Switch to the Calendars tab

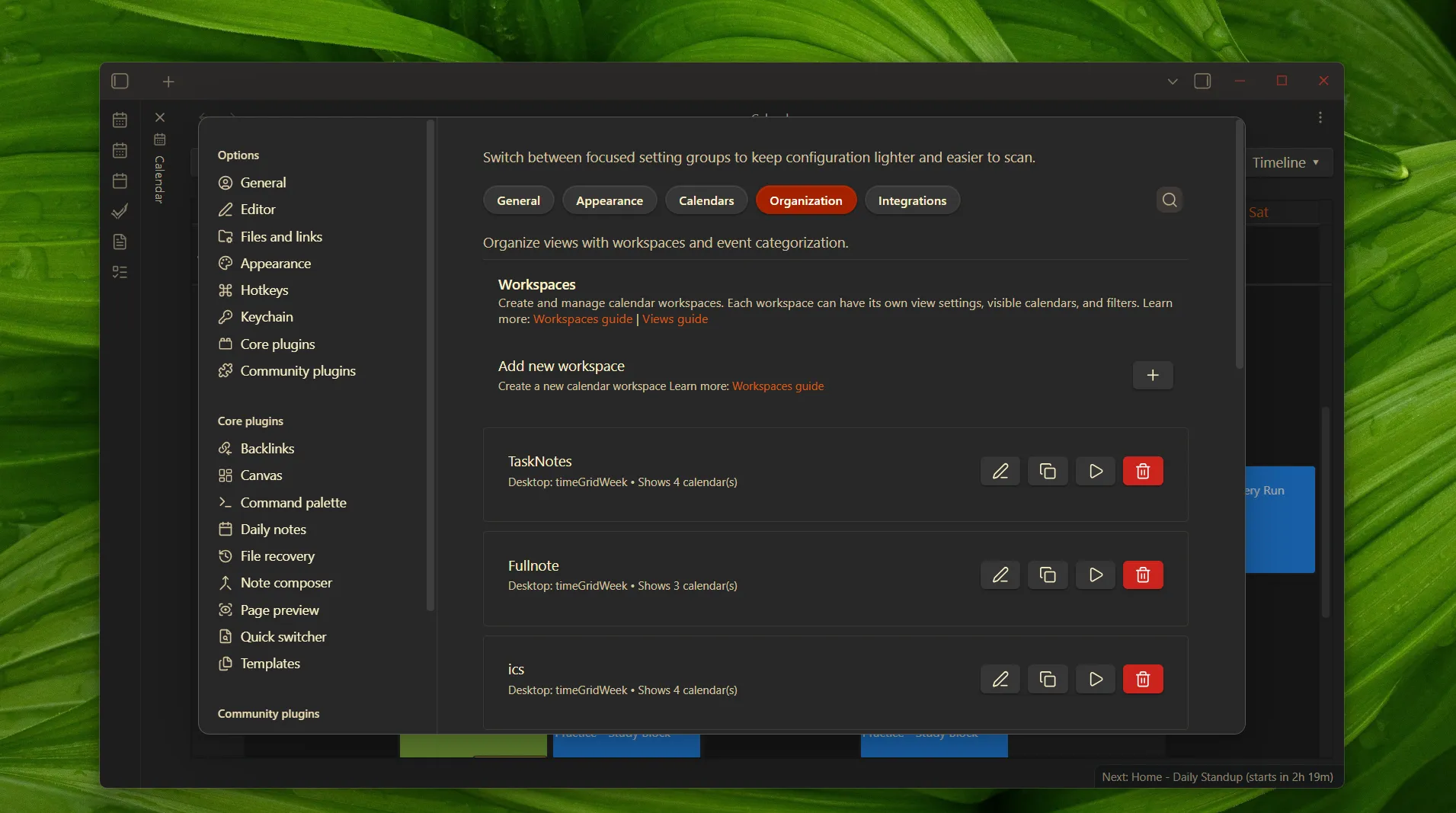pyautogui.click(x=706, y=200)
